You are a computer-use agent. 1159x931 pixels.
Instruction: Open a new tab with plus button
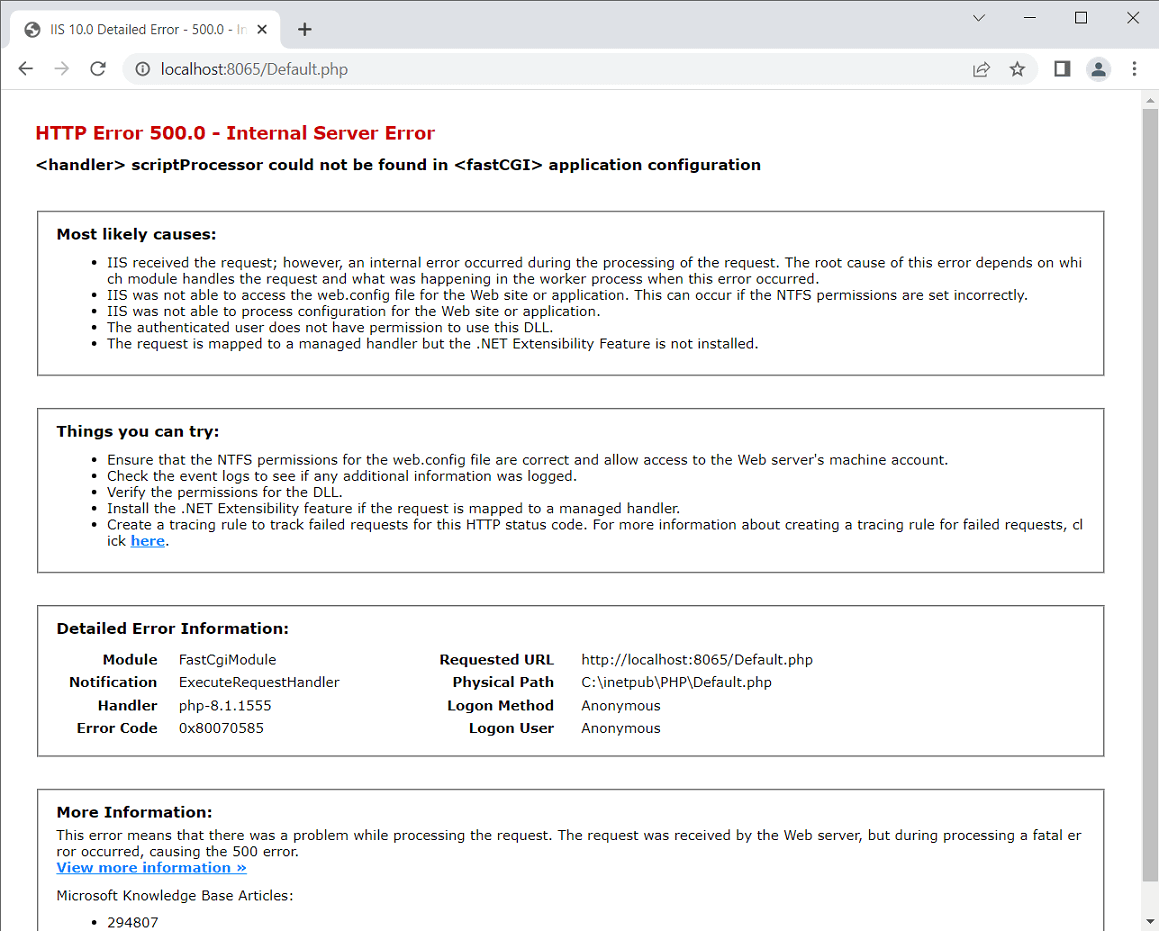[305, 29]
